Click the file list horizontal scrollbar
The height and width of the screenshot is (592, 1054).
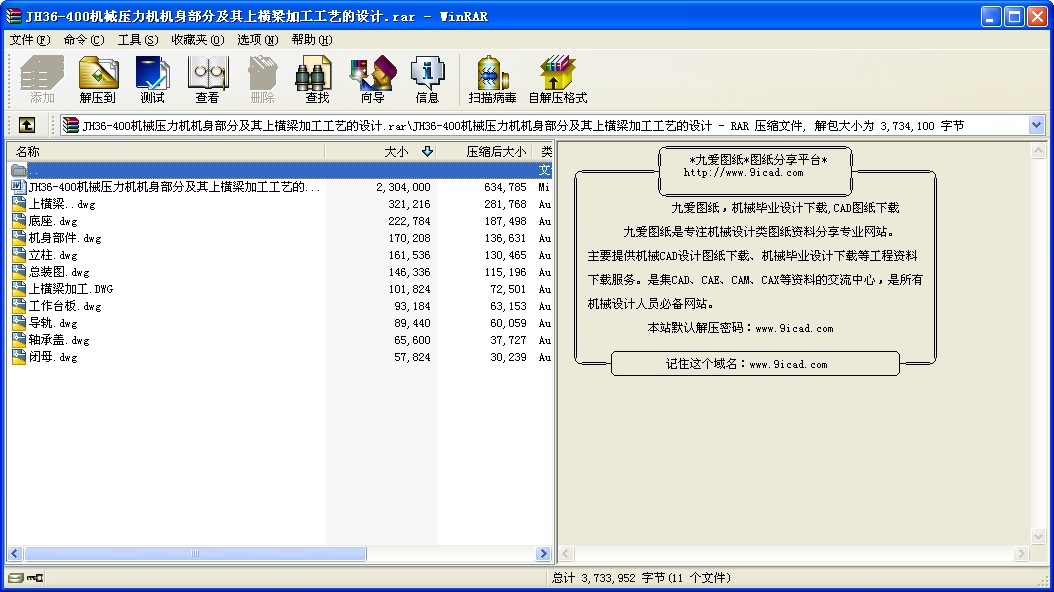[195, 553]
